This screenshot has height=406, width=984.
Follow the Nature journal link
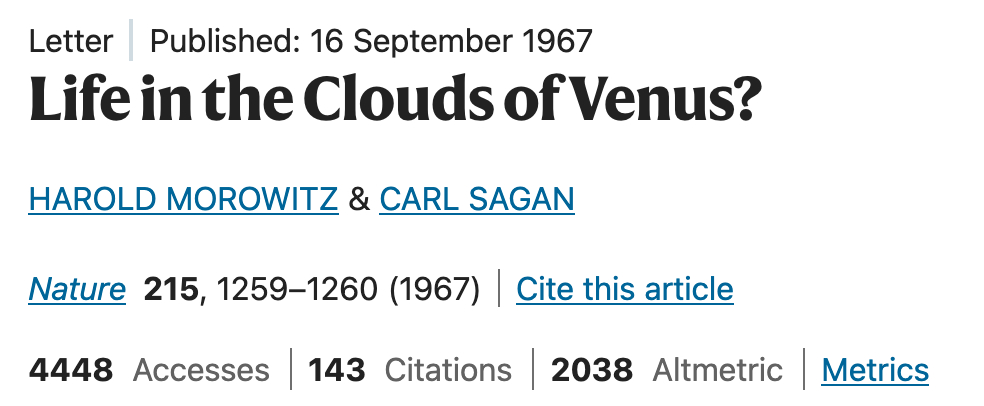(x=77, y=290)
